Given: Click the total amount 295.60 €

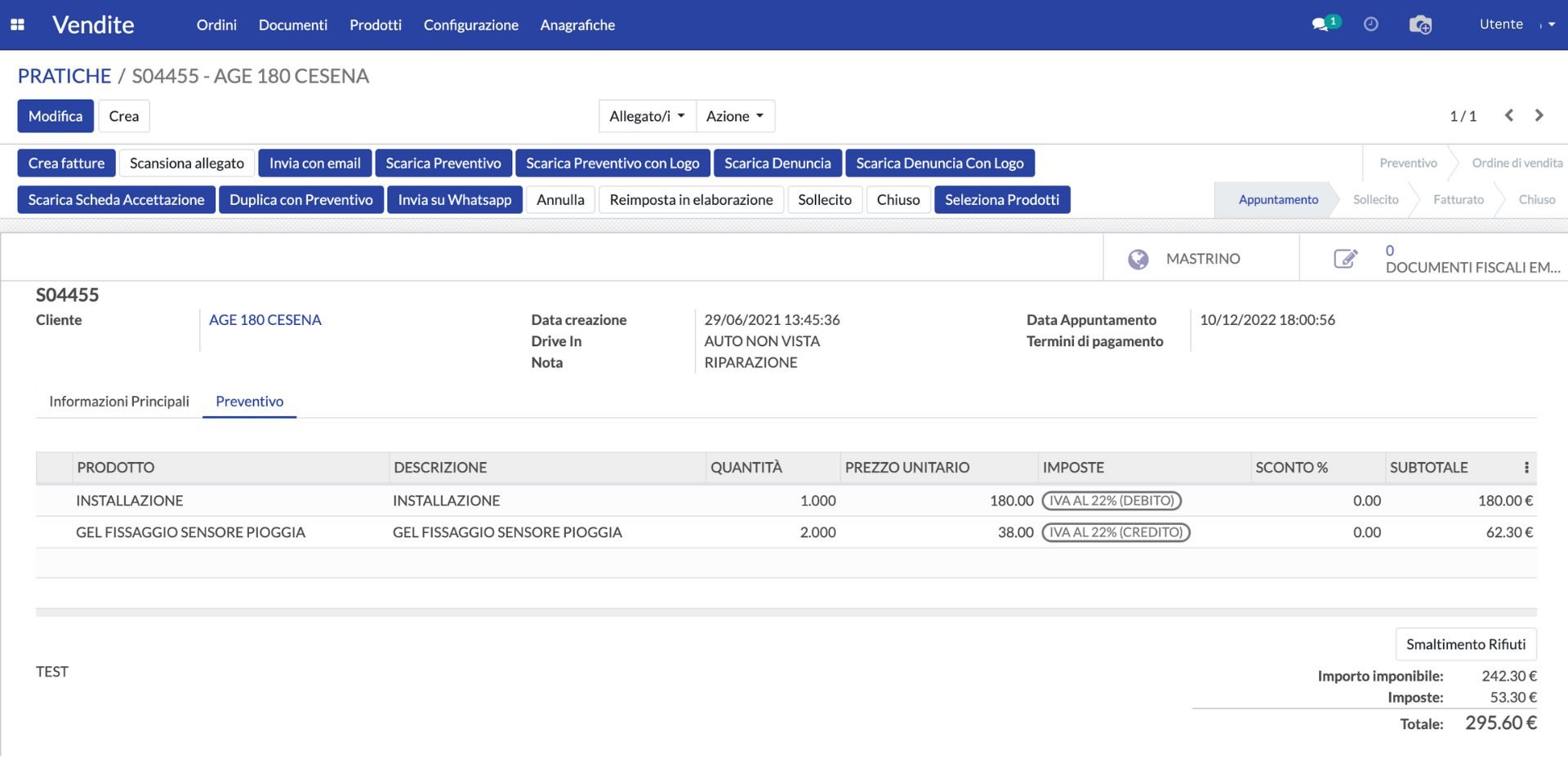Looking at the screenshot, I should (x=1501, y=723).
